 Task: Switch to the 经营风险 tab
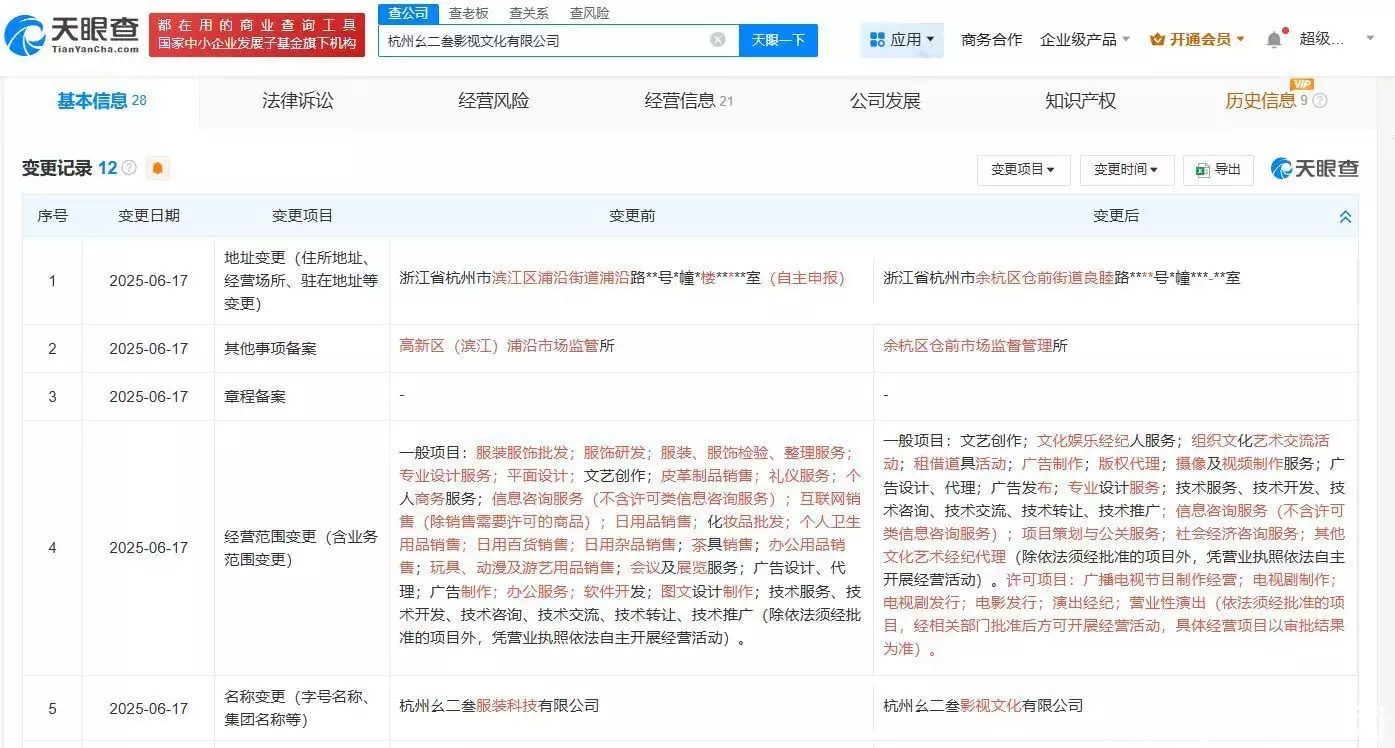coord(494,101)
